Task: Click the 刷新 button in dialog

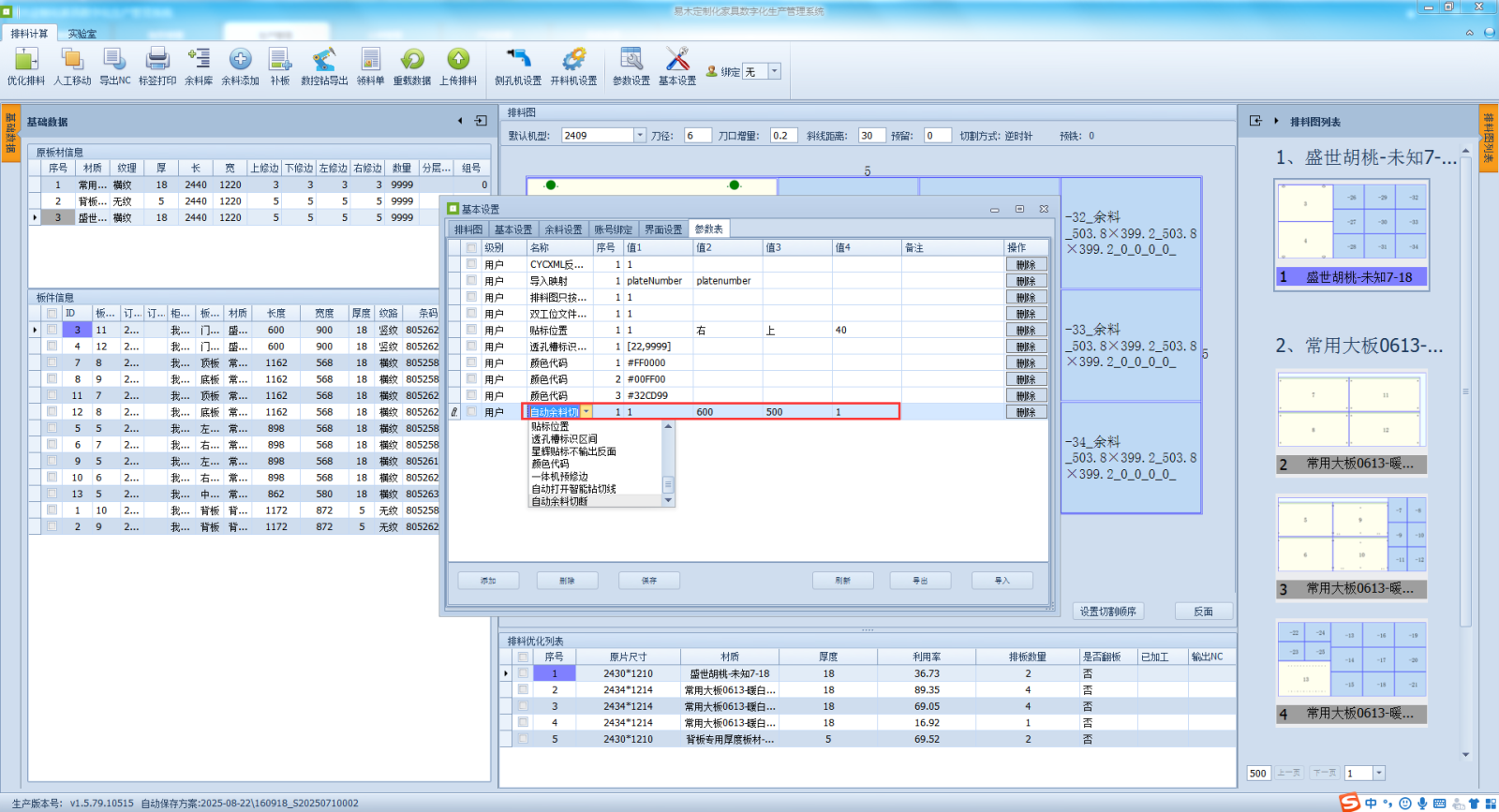Action: 843,581
